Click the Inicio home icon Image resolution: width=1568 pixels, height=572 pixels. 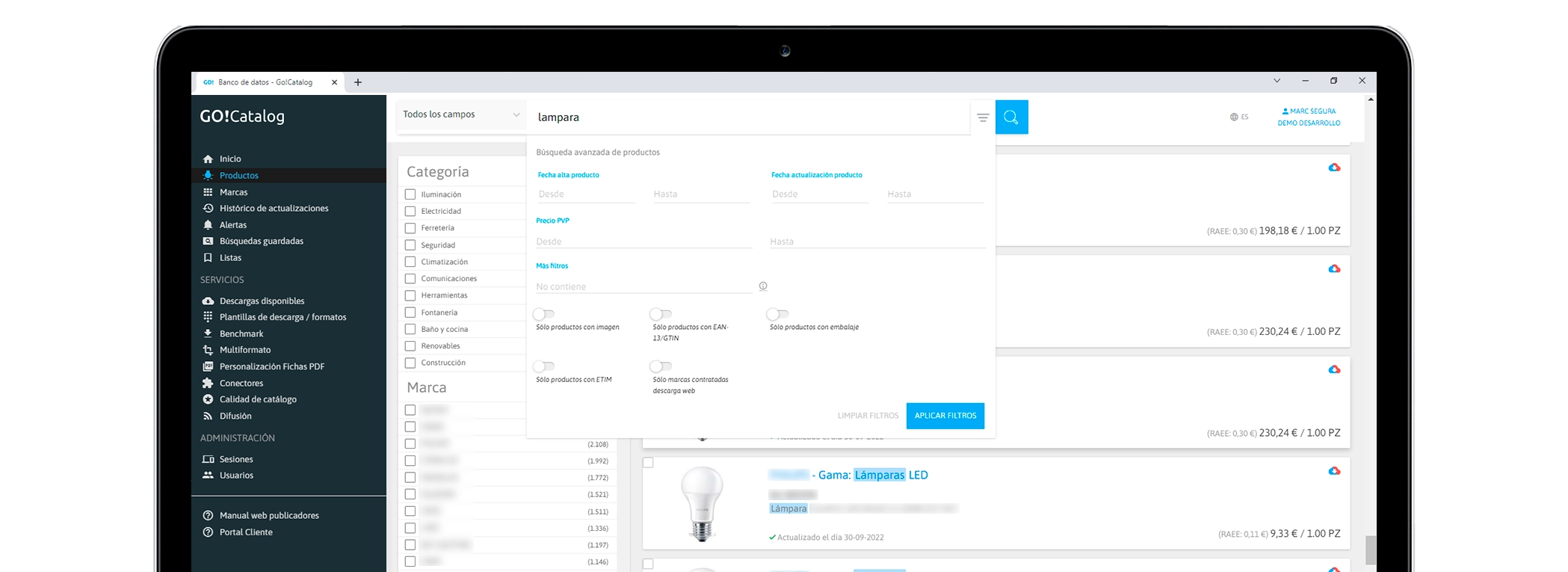point(208,159)
